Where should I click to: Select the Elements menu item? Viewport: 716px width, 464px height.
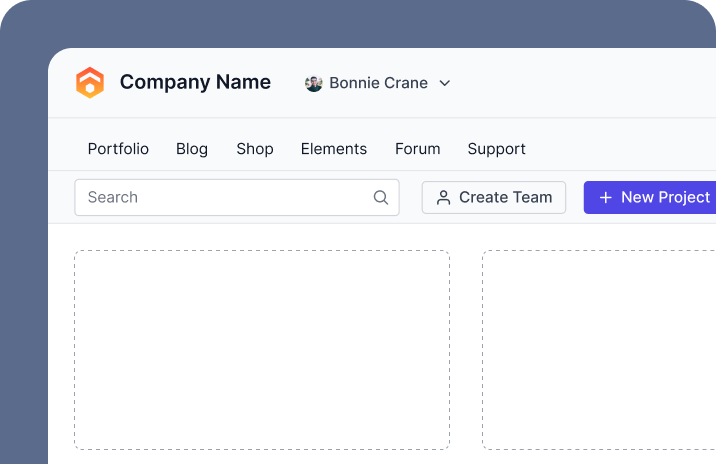pos(334,149)
